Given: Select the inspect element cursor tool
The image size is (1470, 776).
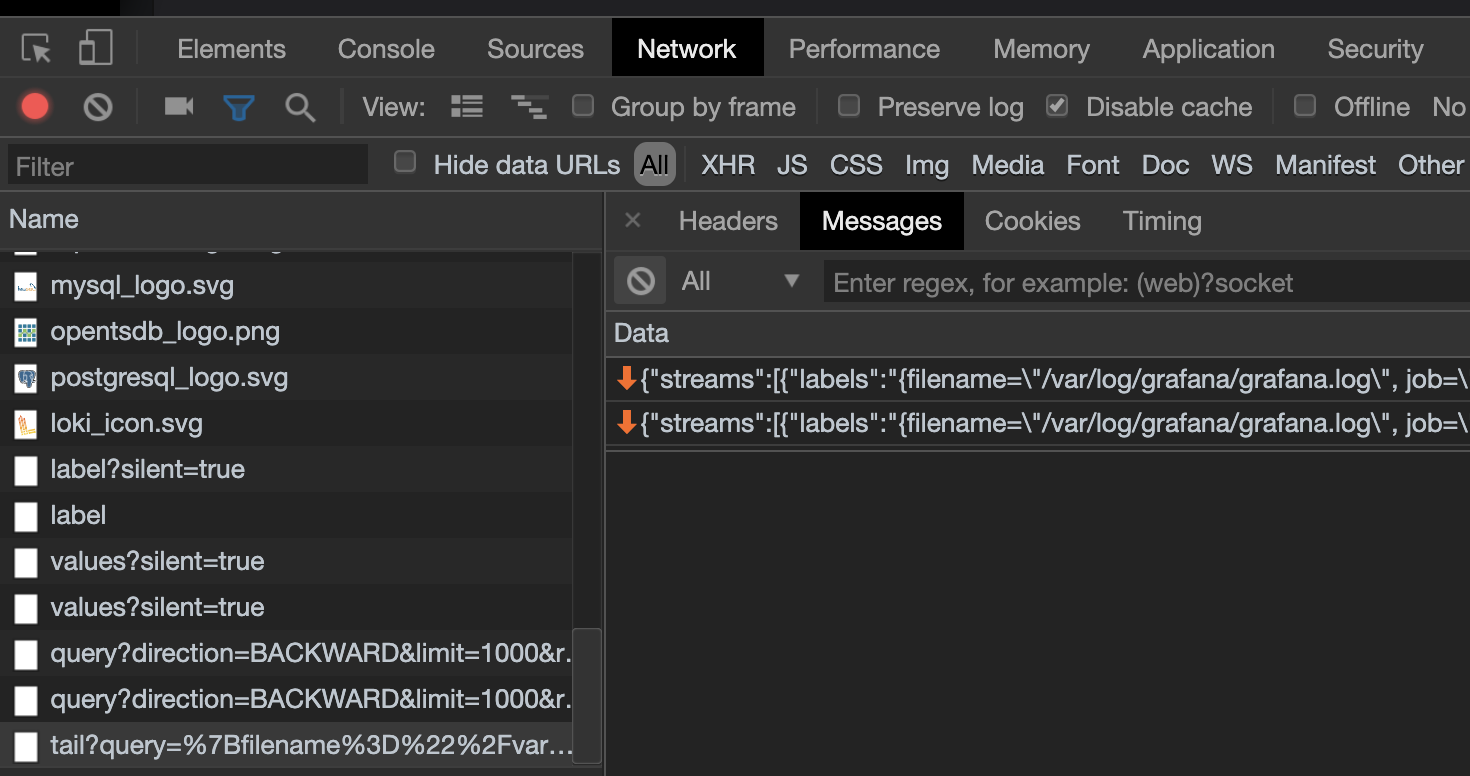Looking at the screenshot, I should tap(34, 47).
